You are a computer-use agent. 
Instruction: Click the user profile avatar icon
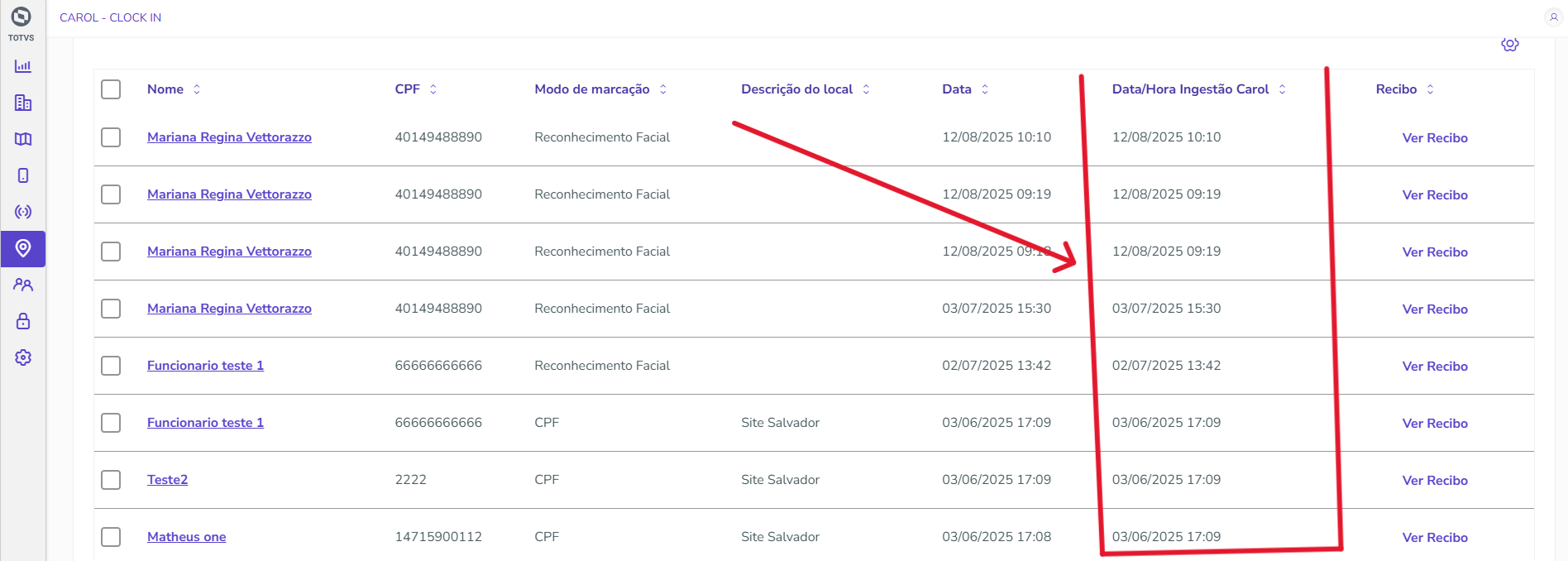[1553, 17]
